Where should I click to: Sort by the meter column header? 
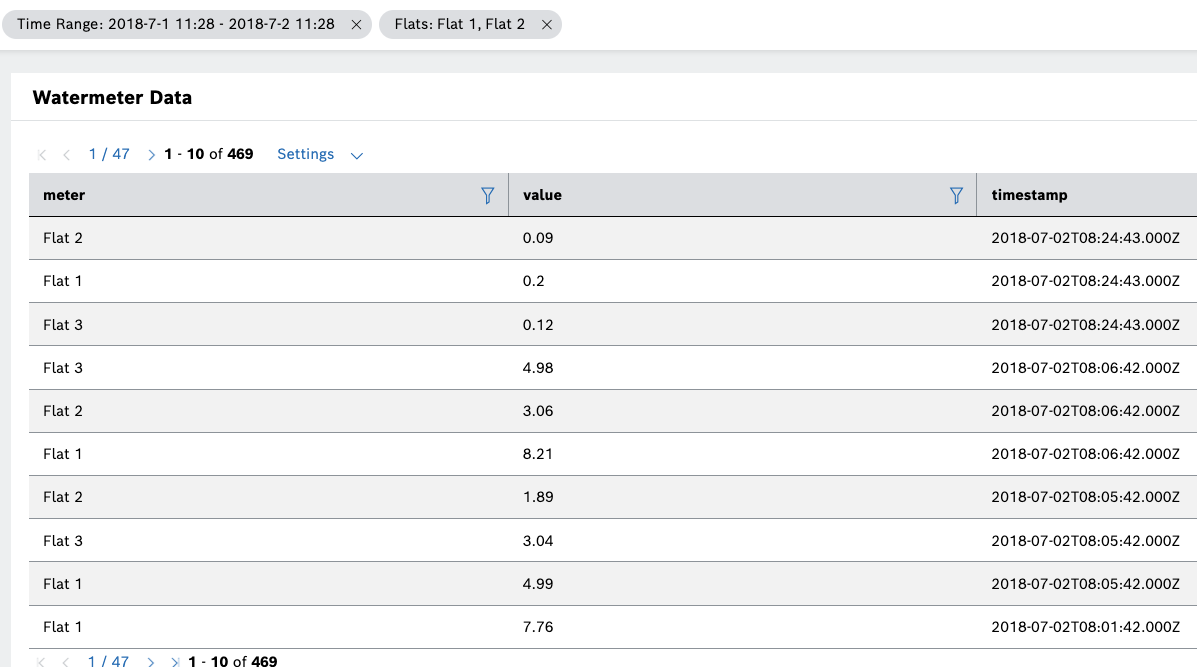[x=64, y=196]
